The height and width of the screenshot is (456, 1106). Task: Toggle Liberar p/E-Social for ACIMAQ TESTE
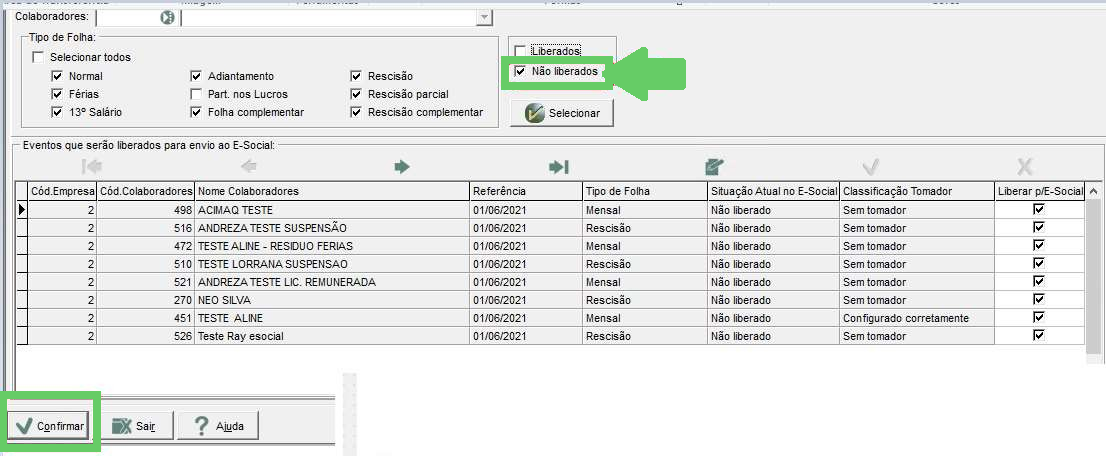(1038, 210)
